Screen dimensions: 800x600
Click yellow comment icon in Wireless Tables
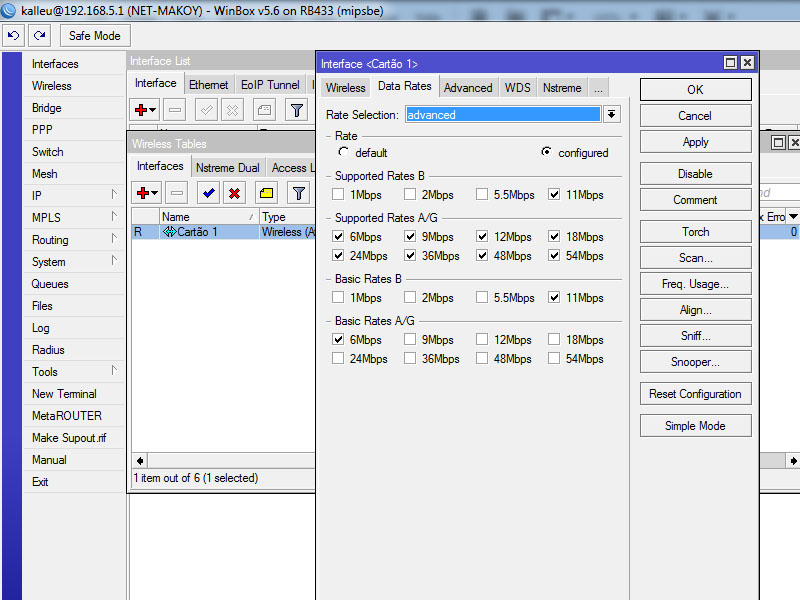coord(266,193)
